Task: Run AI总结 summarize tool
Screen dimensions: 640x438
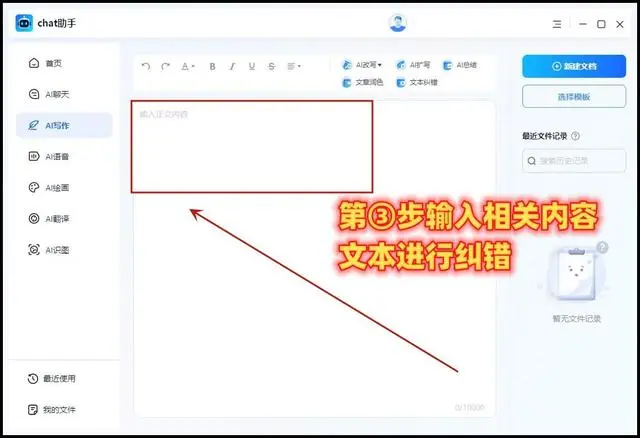Action: point(460,65)
